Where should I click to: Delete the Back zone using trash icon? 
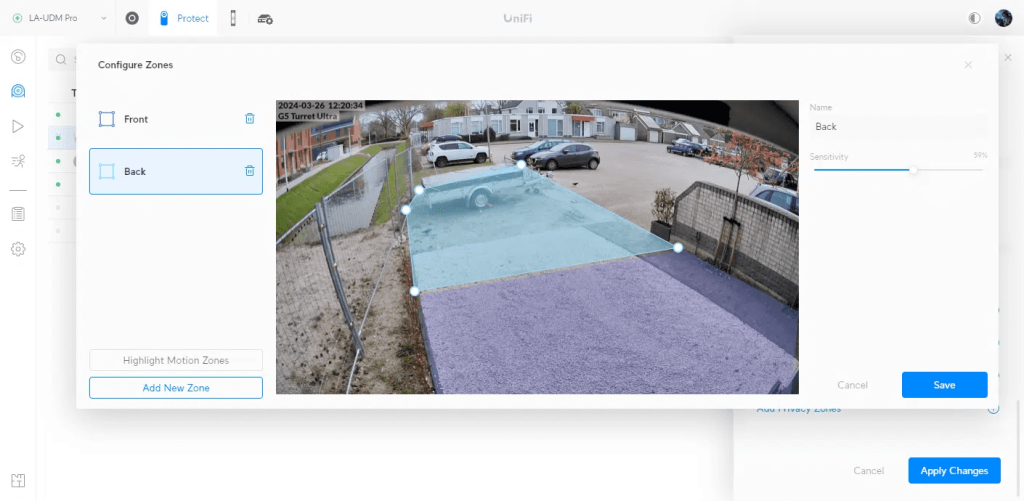point(250,171)
